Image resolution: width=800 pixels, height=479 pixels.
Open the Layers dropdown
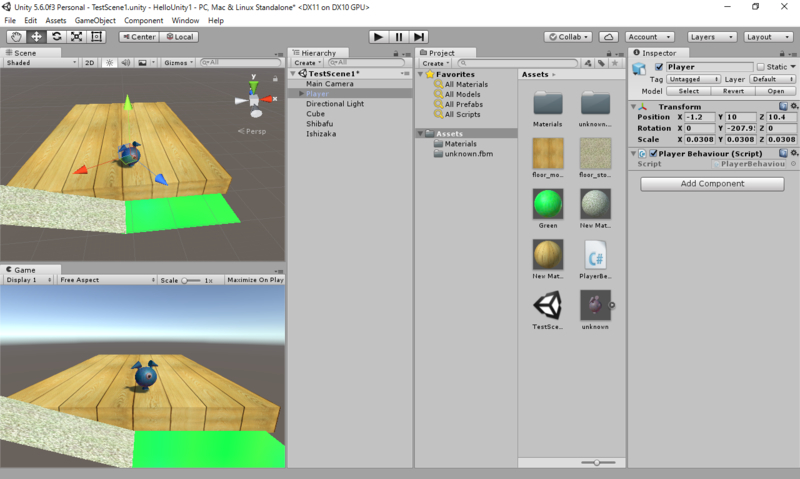click(x=712, y=37)
